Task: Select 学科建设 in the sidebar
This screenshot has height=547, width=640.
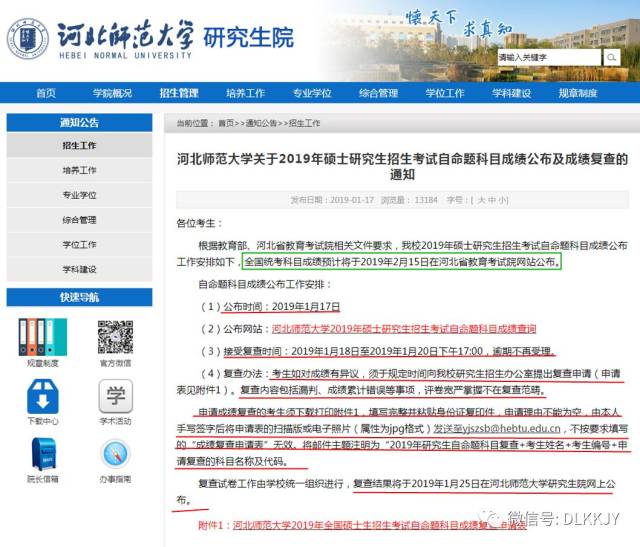Action: tap(79, 269)
